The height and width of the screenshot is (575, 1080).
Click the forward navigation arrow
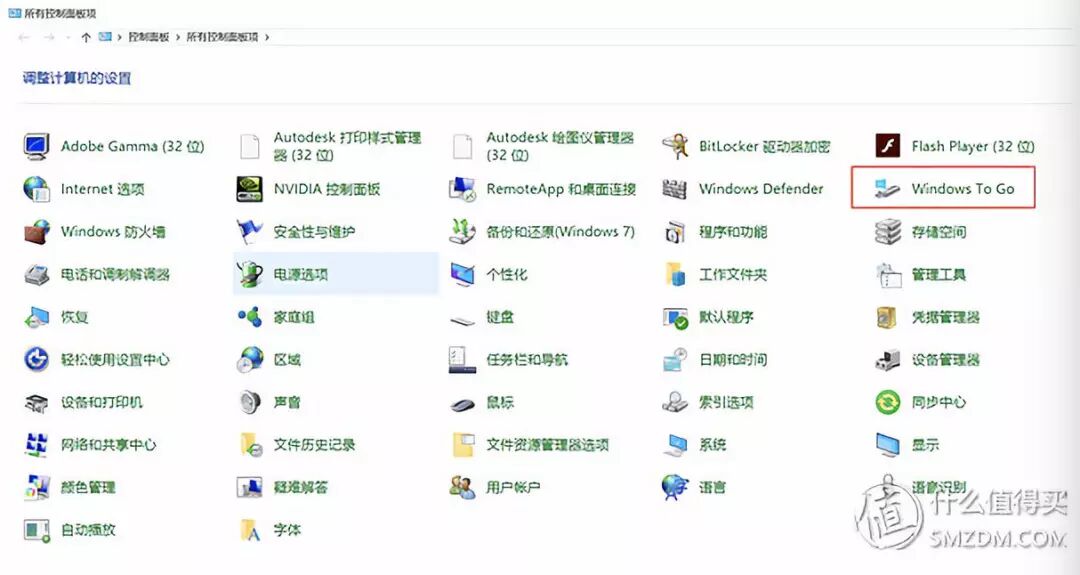(x=49, y=37)
